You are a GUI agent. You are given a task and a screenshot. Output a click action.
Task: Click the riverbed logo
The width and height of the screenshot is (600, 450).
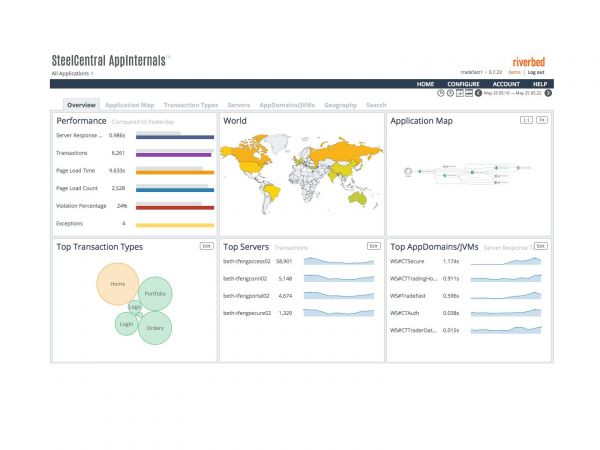tap(528, 61)
